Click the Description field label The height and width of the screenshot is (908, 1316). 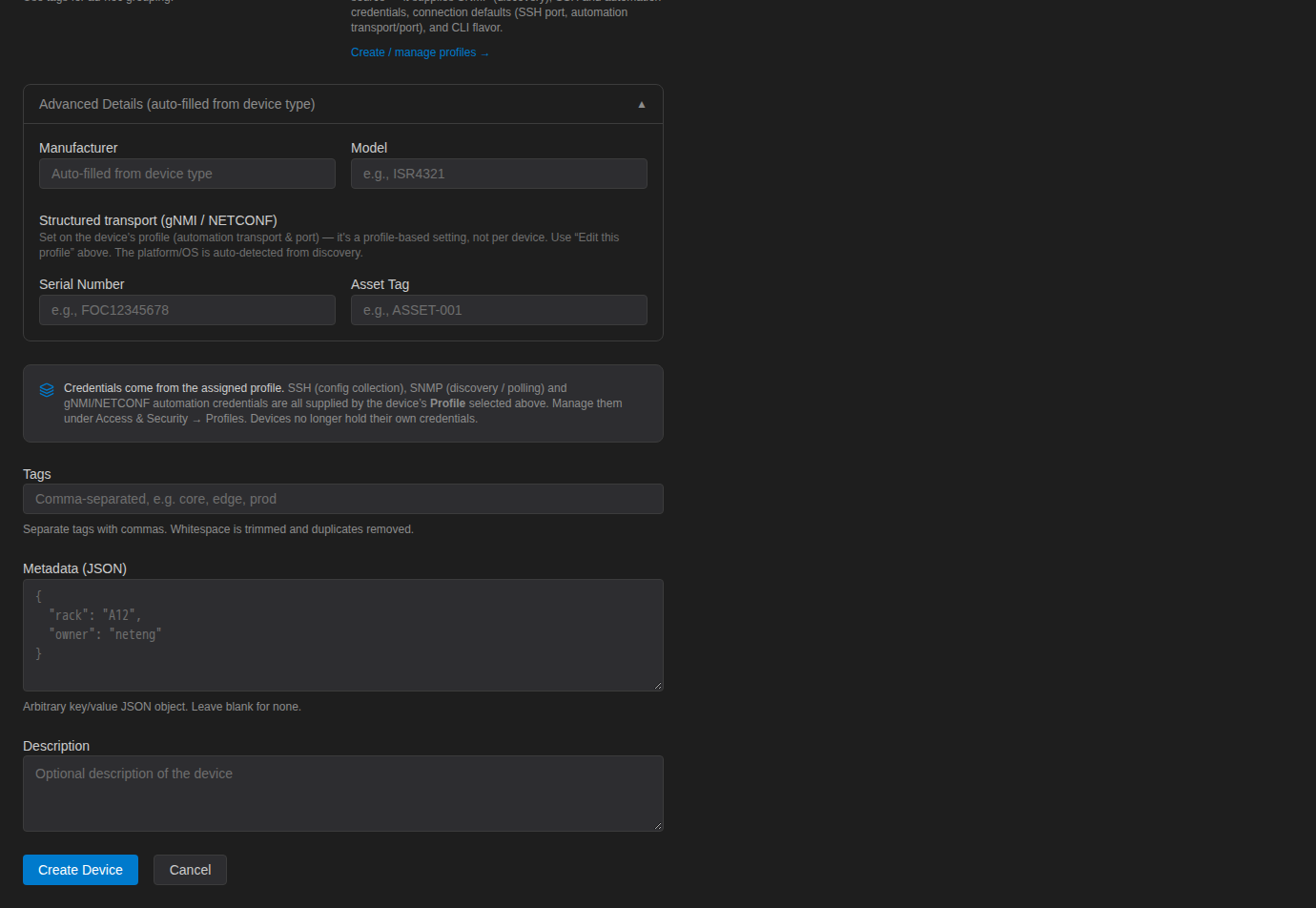(x=56, y=746)
